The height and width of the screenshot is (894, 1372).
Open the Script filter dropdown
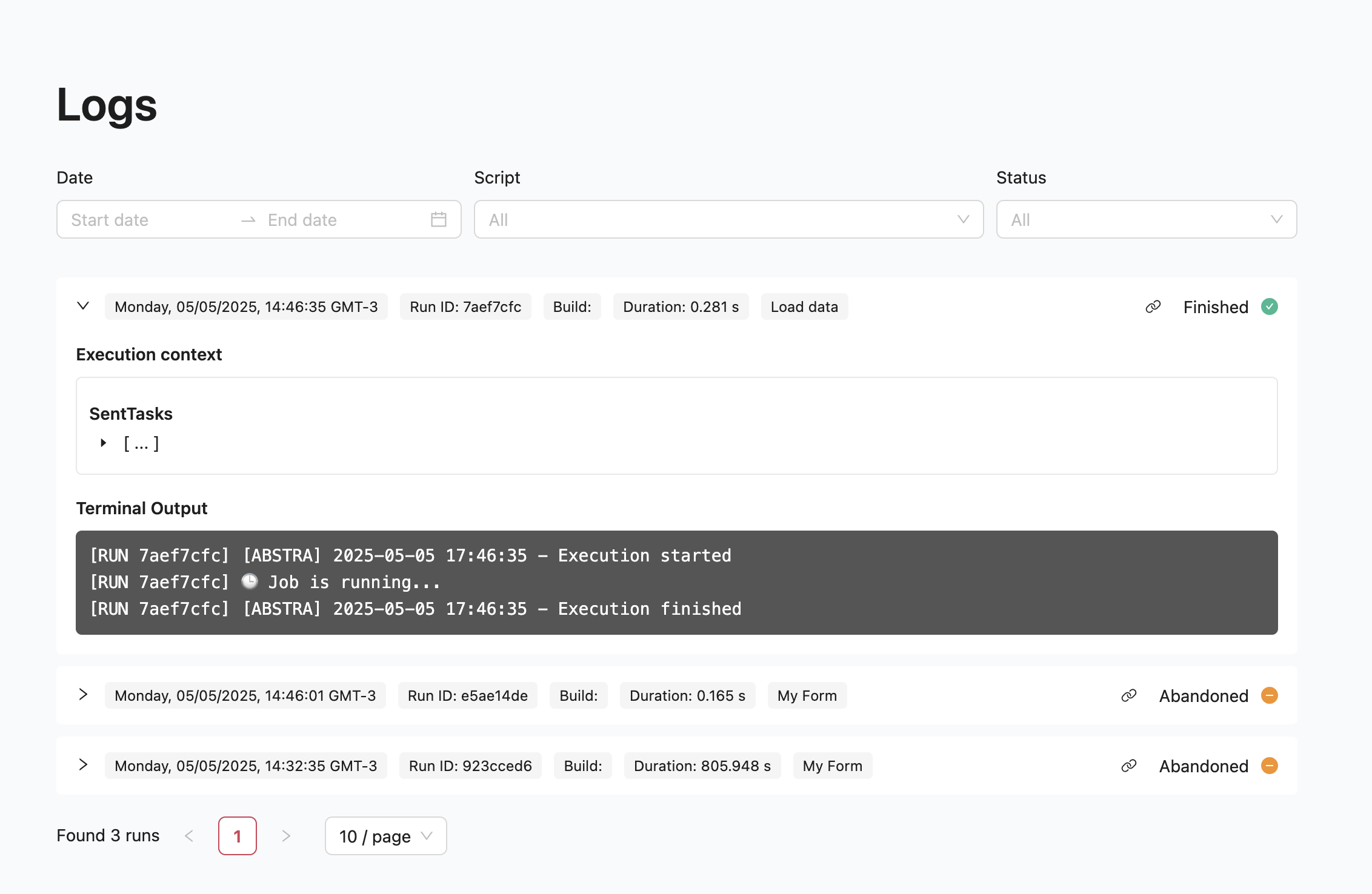click(728, 219)
